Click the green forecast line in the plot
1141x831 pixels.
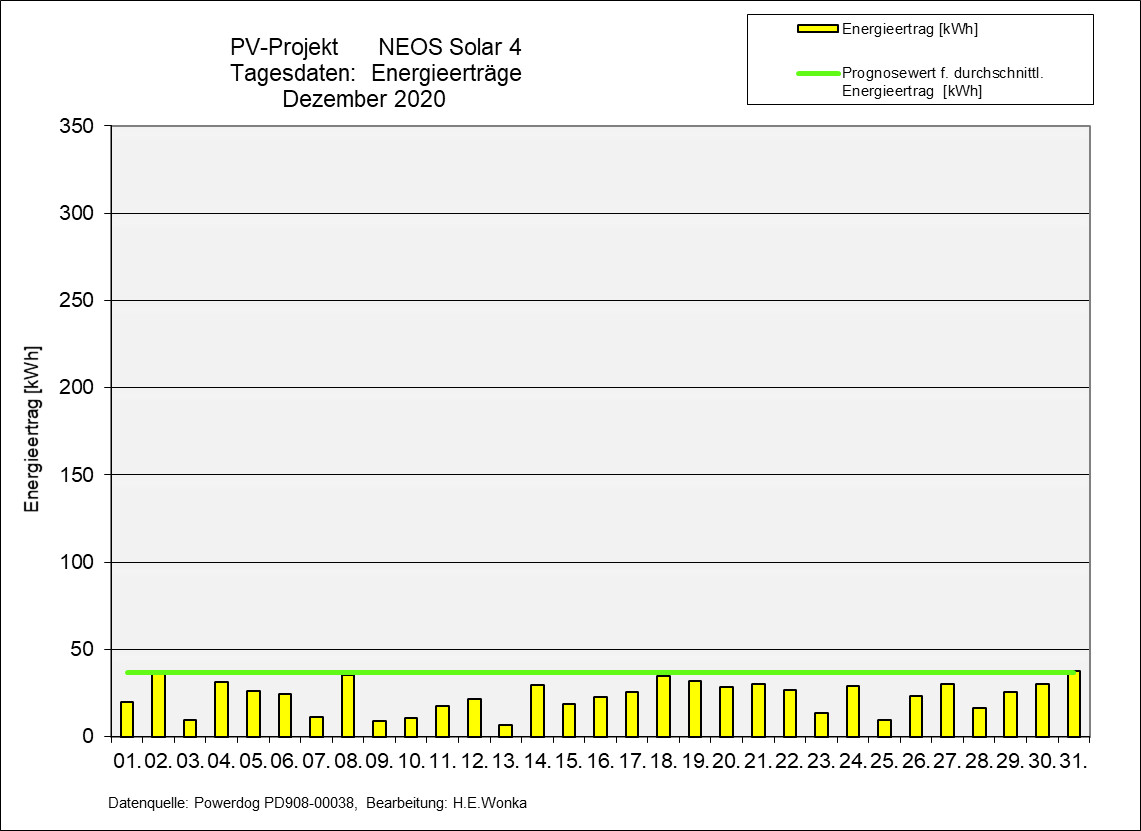click(600, 672)
